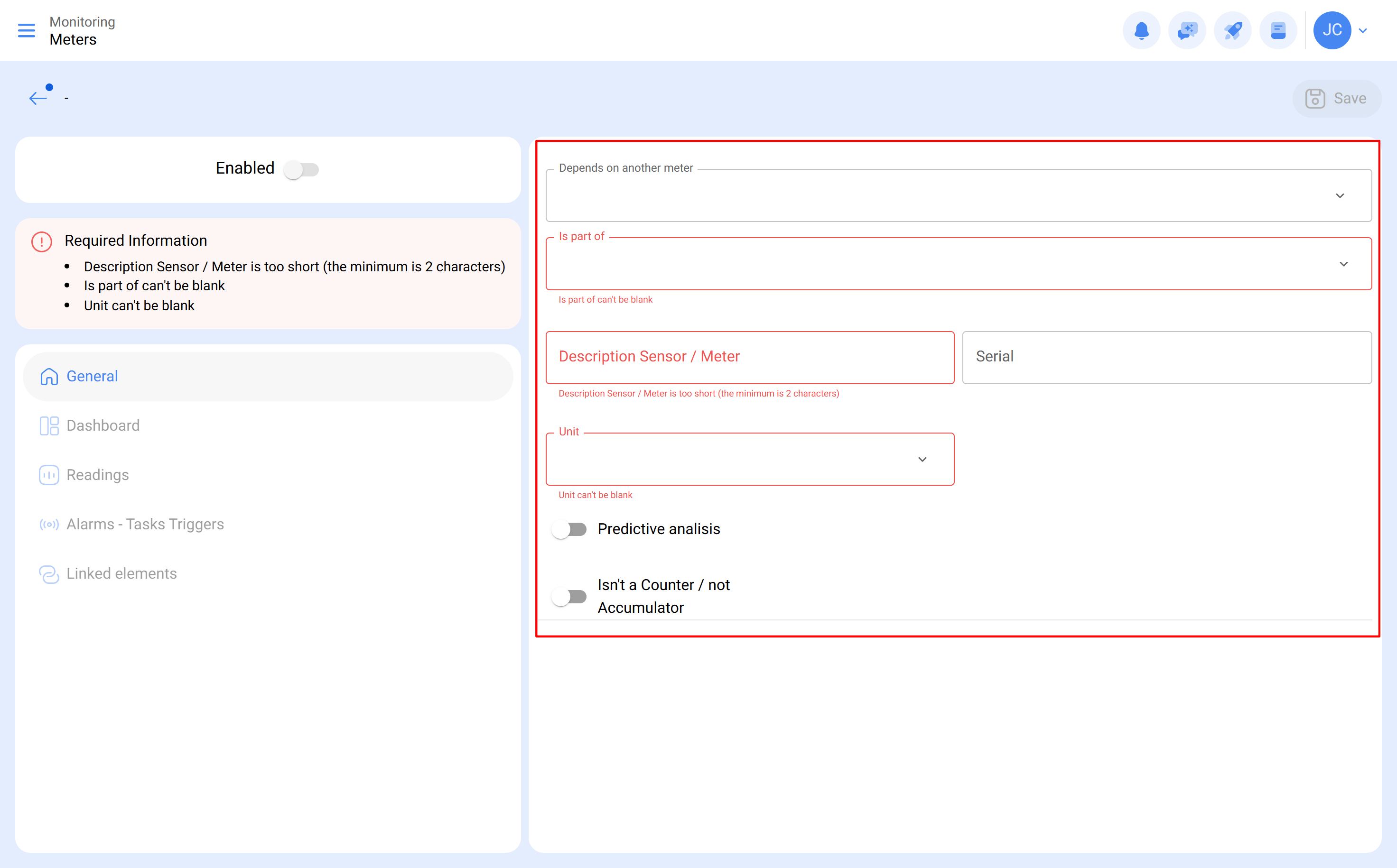The width and height of the screenshot is (1397, 868).
Task: Open the hamburger navigation menu
Action: [27, 30]
